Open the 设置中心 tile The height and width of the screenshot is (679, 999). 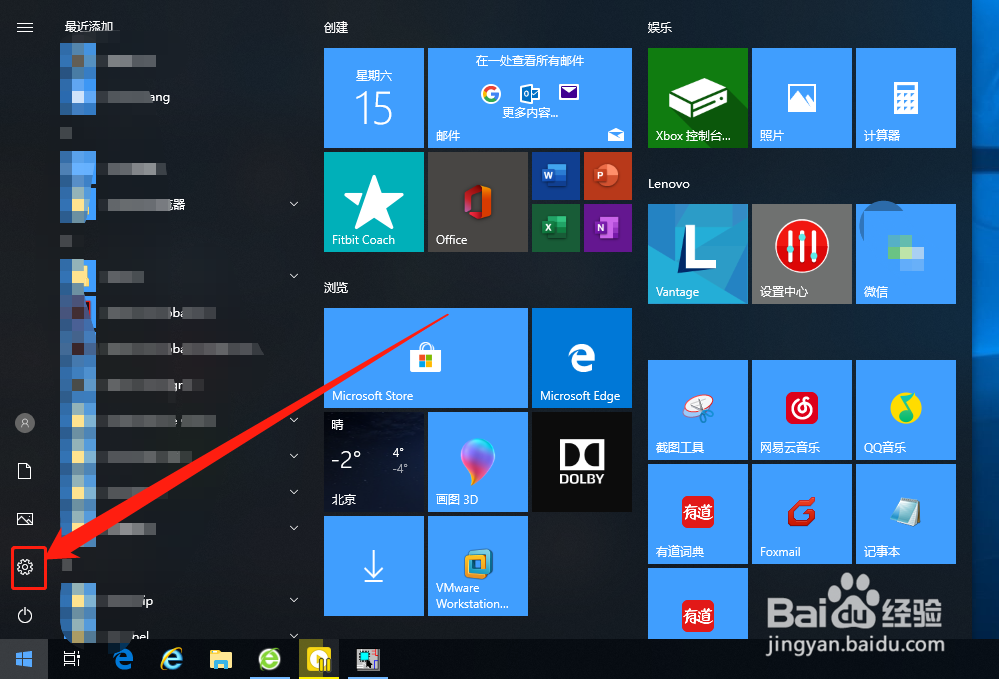pos(801,254)
